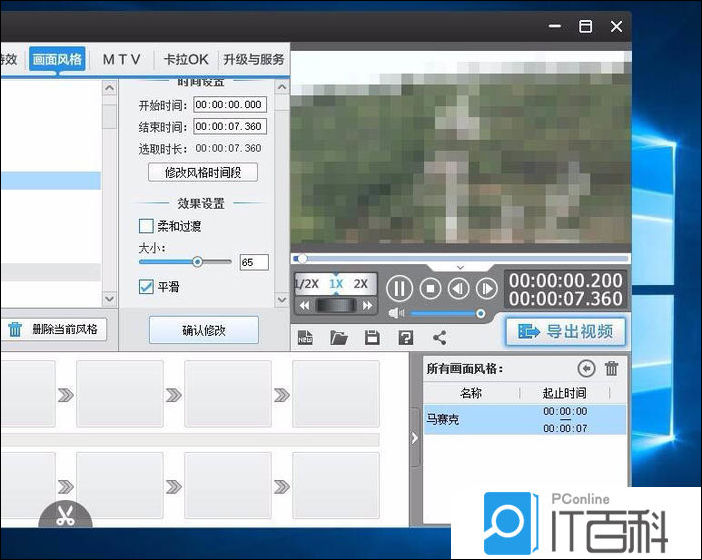The image size is (702, 560).
Task: Uncheck the 平滑 checkbox
Action: pyautogui.click(x=146, y=287)
